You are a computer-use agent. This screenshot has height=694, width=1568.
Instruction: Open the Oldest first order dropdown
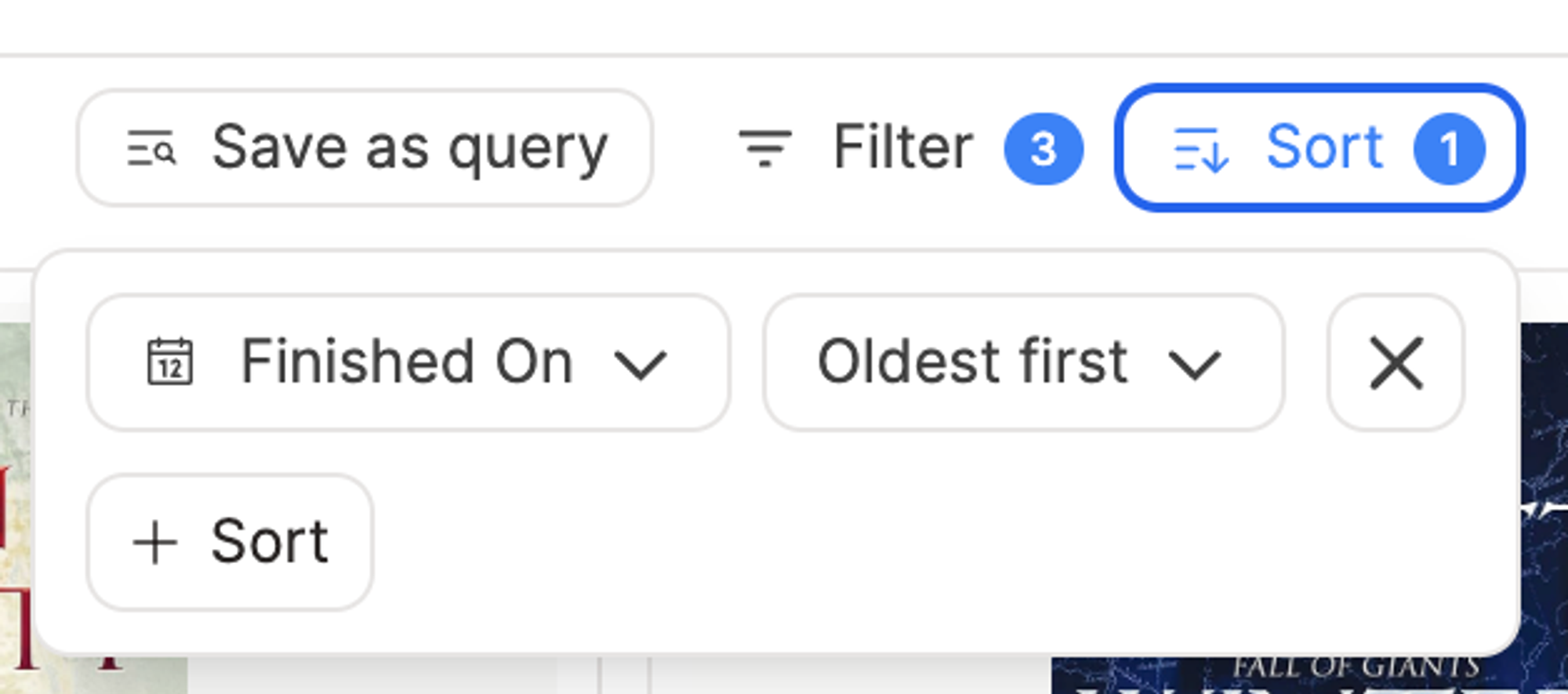1023,362
